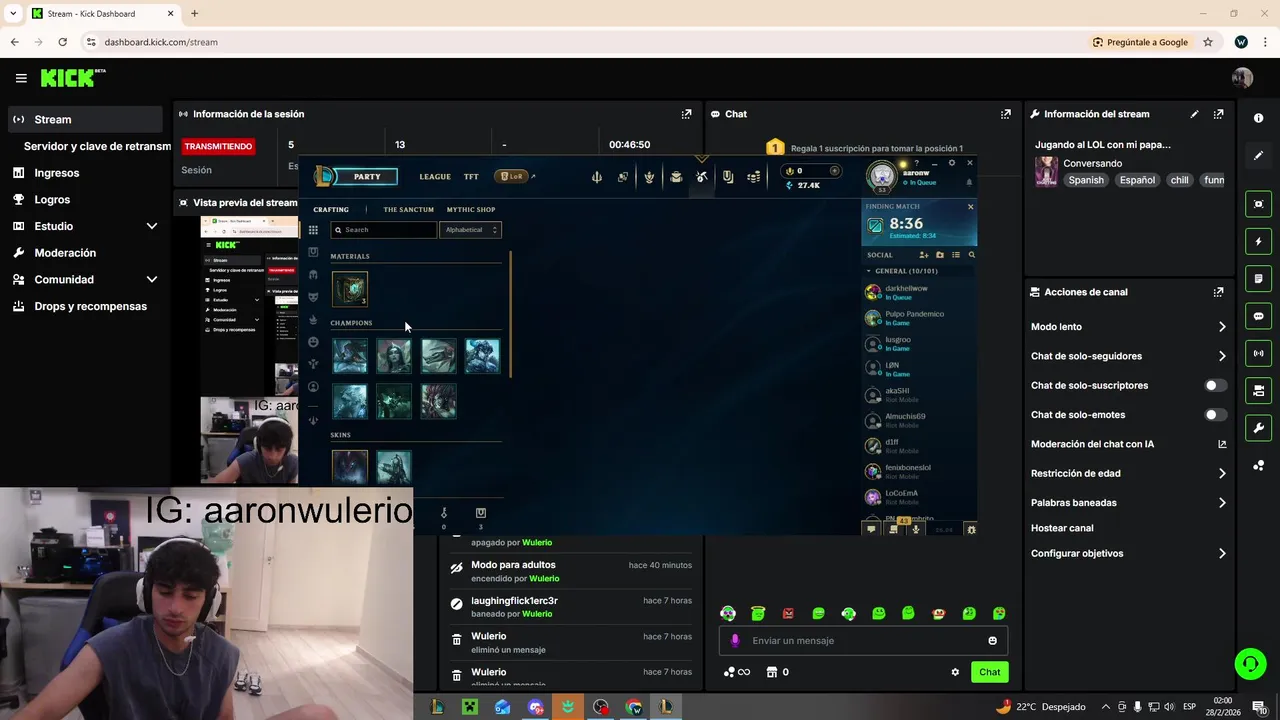
Task: Select friend Pulpo Pandemico in friends list
Action: pyautogui.click(x=919, y=318)
